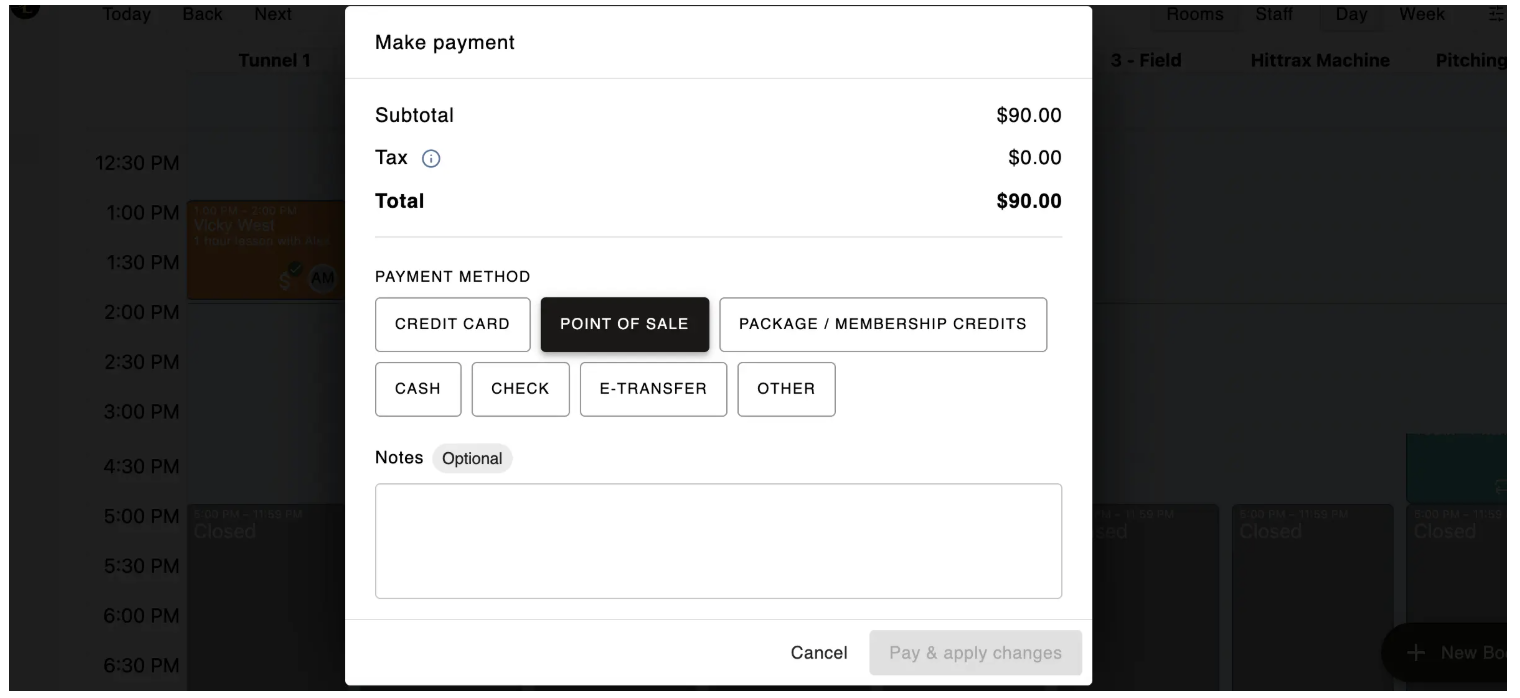This screenshot has height=698, width=1520.
Task: Select Cash as payment method
Action: (x=418, y=389)
